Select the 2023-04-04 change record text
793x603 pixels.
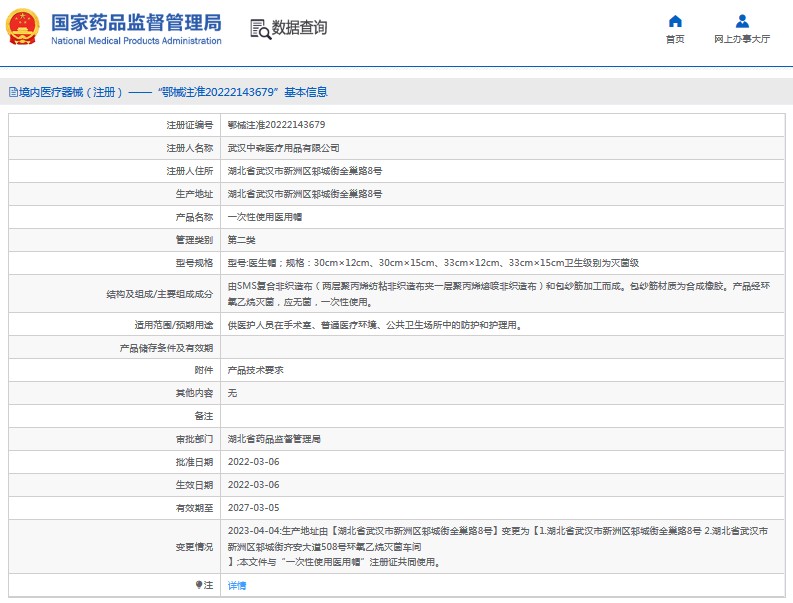click(x=498, y=546)
